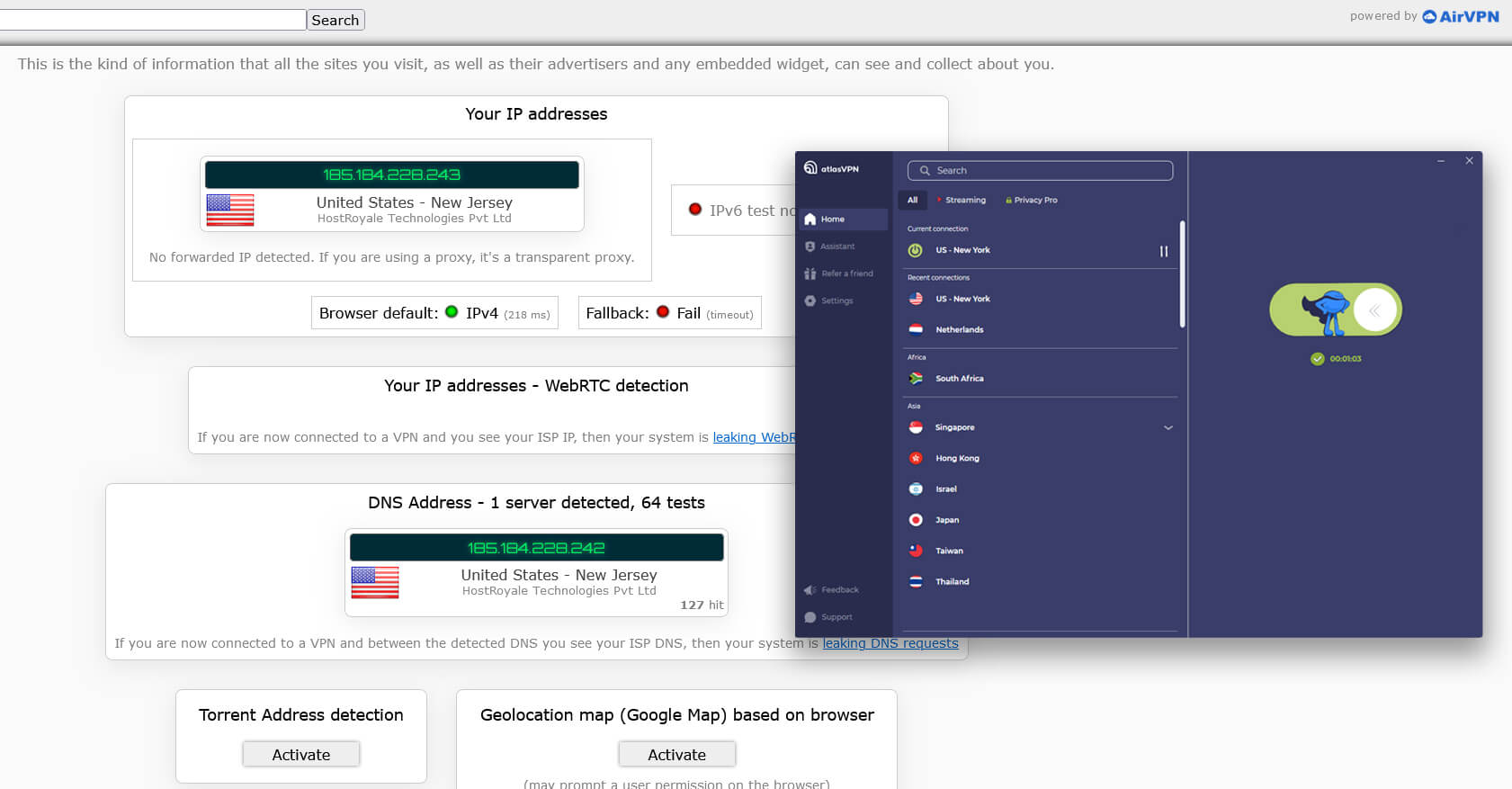Click the connection timer 00:01:03
This screenshot has height=789, width=1512.
tap(1346, 359)
